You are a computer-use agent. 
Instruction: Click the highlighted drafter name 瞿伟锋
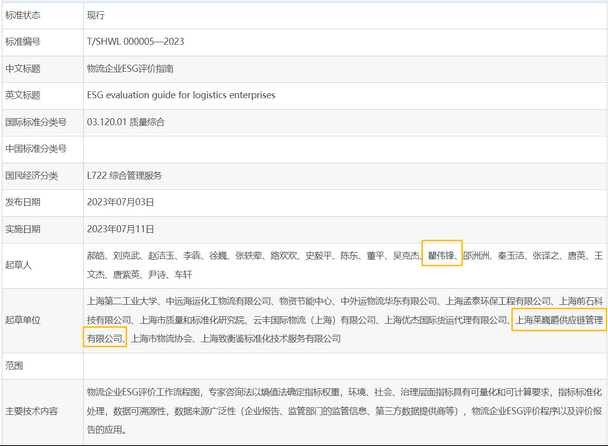point(441,255)
